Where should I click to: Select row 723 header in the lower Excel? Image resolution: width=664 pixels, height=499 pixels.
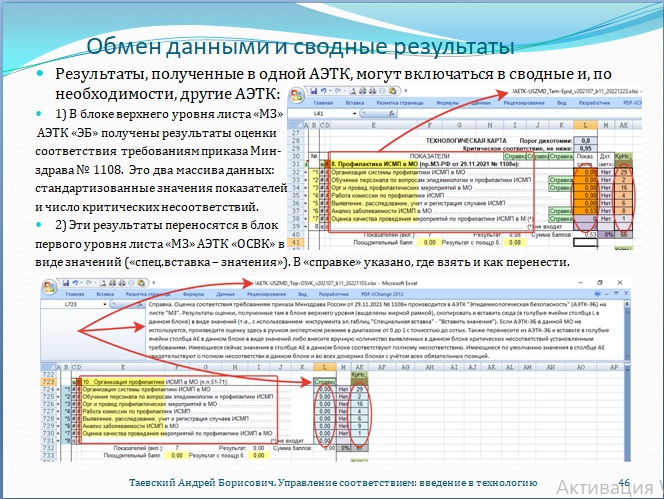click(48, 382)
